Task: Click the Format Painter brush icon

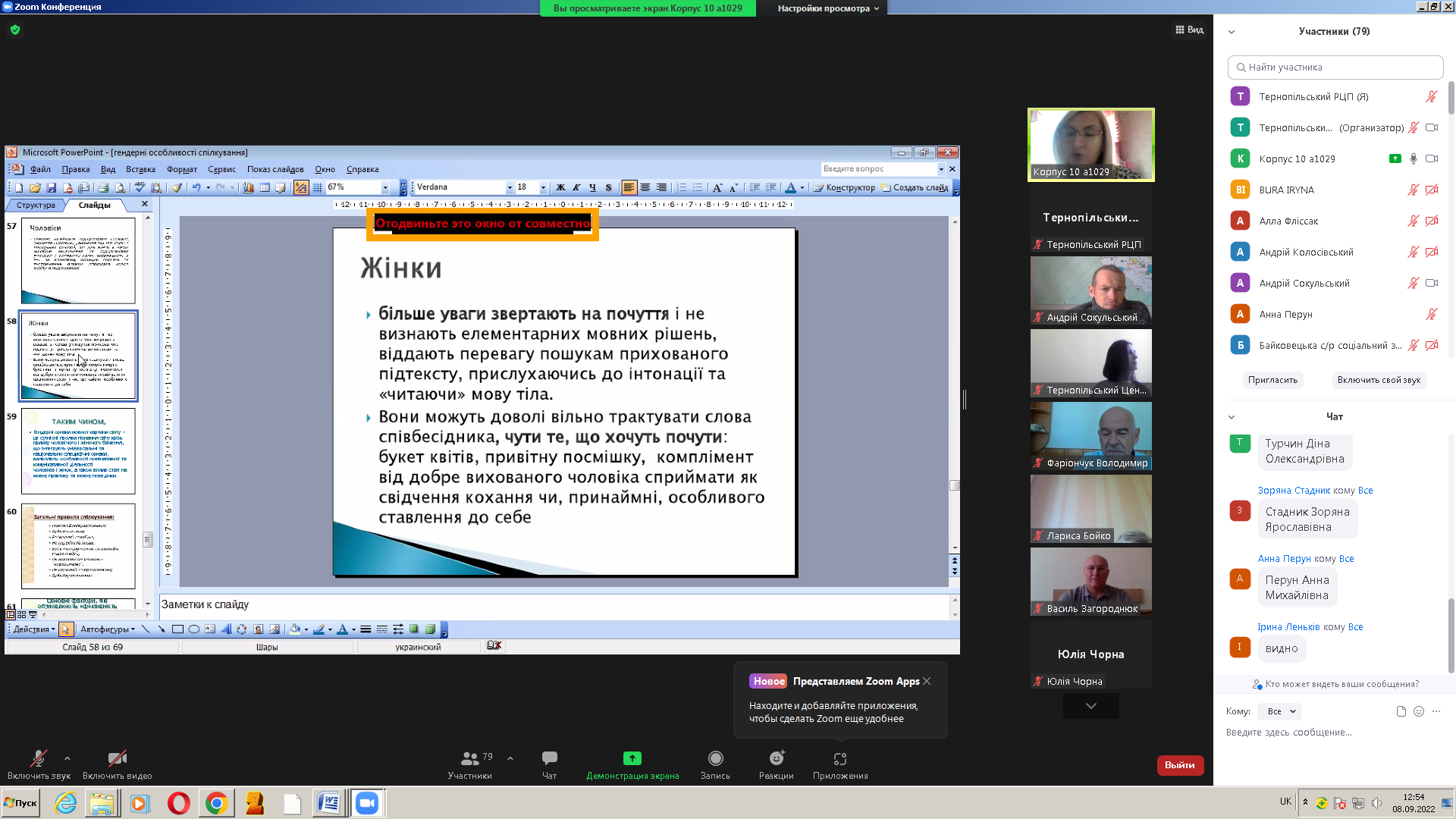Action: pyautogui.click(x=177, y=187)
